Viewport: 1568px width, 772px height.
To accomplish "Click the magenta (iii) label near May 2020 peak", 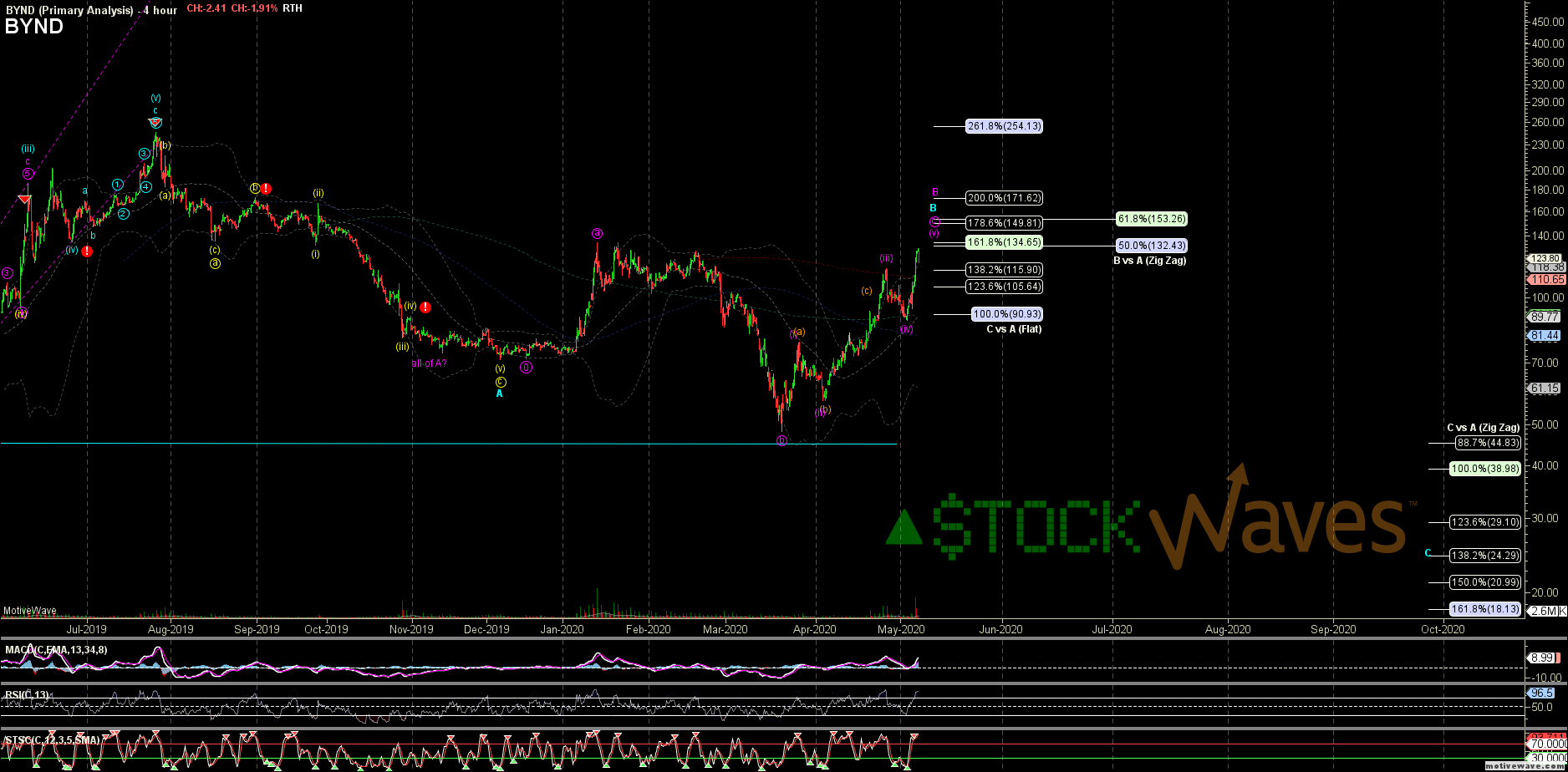I will [x=886, y=258].
